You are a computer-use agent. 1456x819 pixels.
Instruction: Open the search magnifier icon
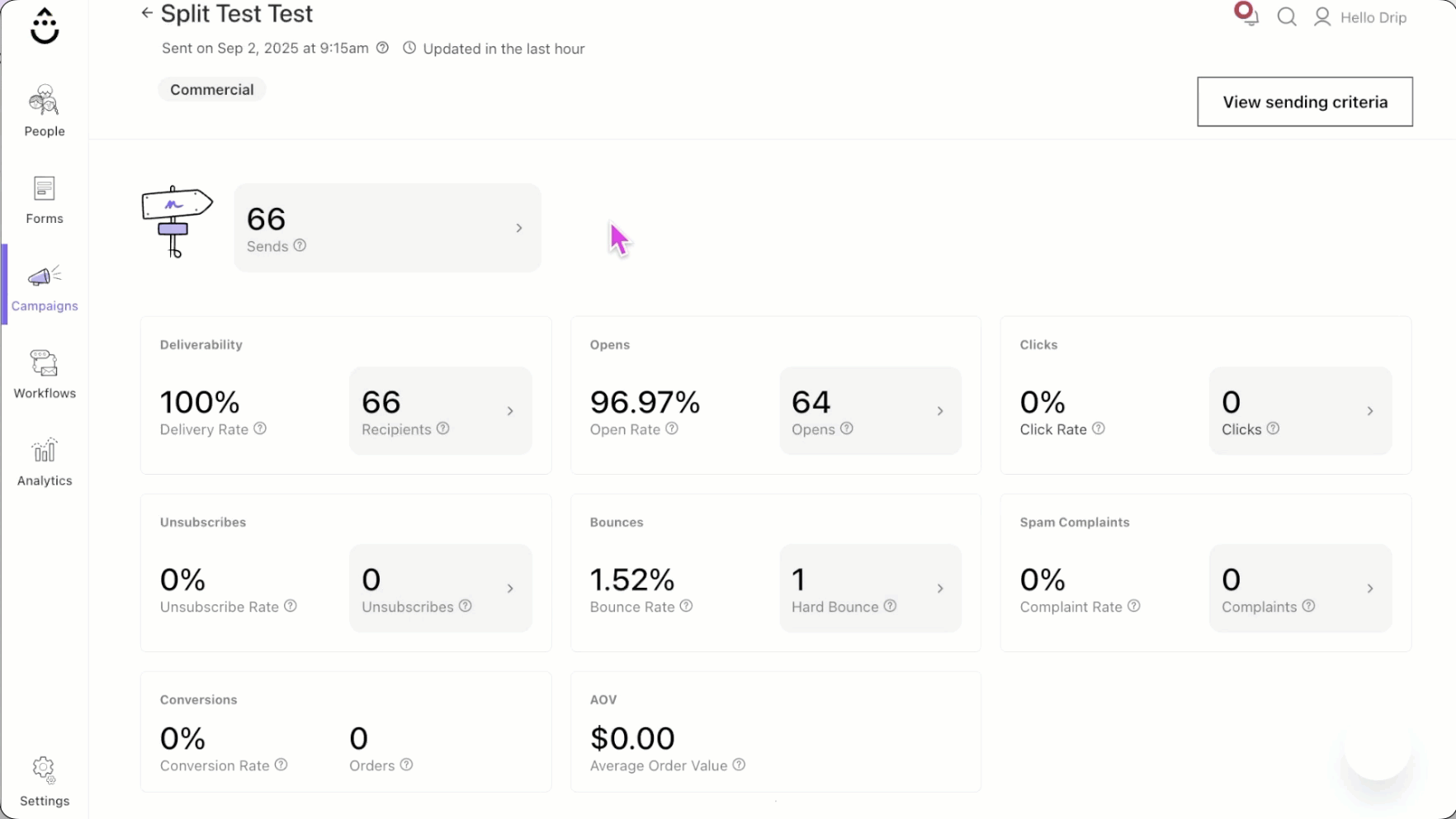[x=1287, y=17]
